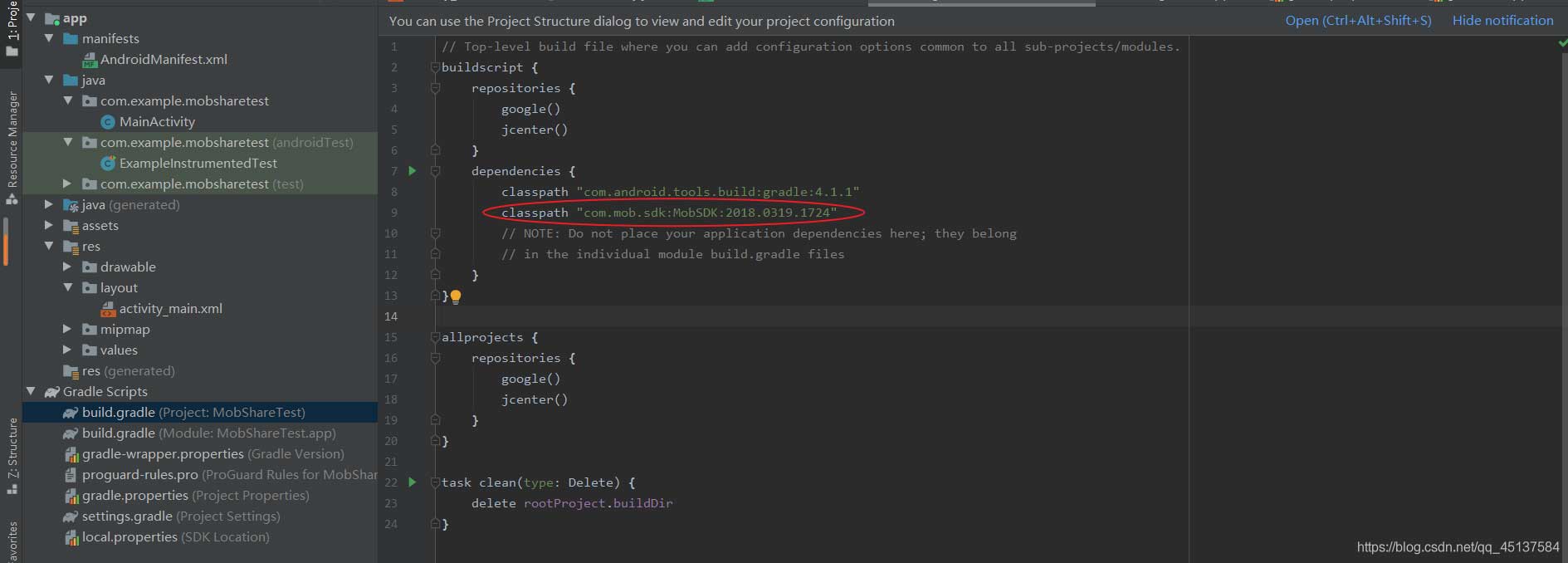Open build.gradle (Module: MobShareTest.app)
The height and width of the screenshot is (563, 1568).
(x=208, y=433)
